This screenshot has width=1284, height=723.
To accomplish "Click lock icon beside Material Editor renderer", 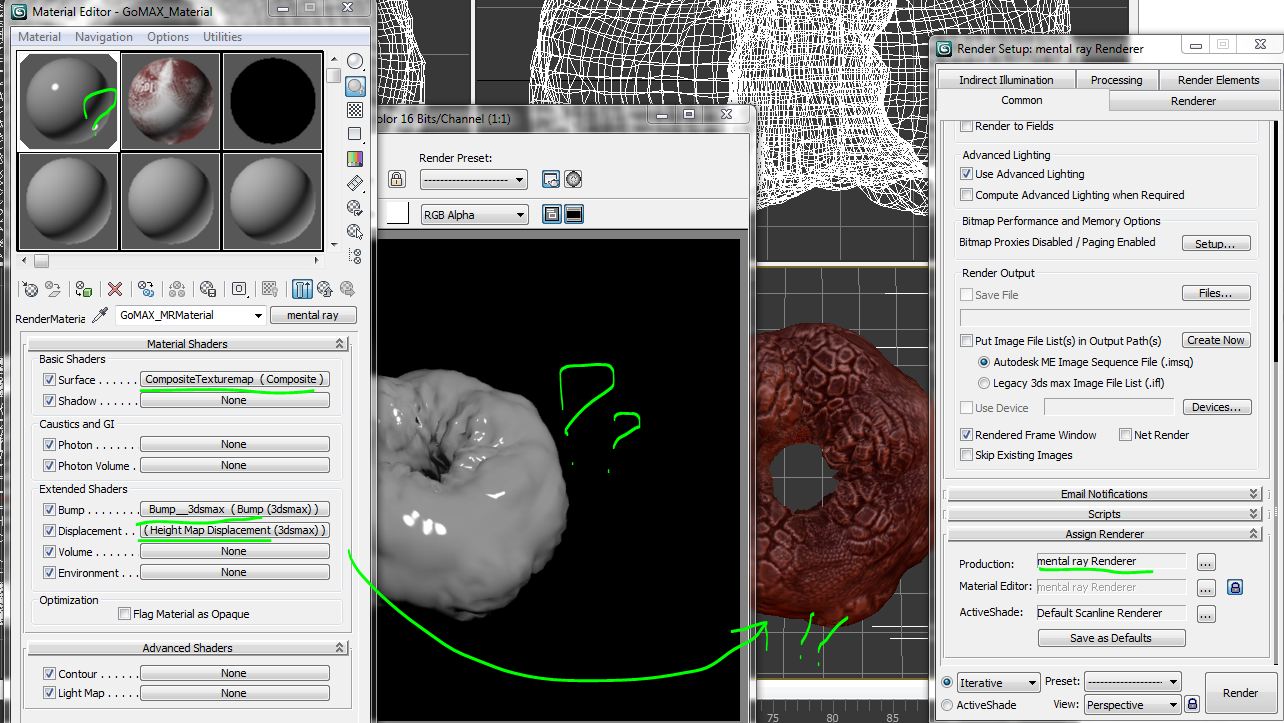I will [x=1234, y=588].
